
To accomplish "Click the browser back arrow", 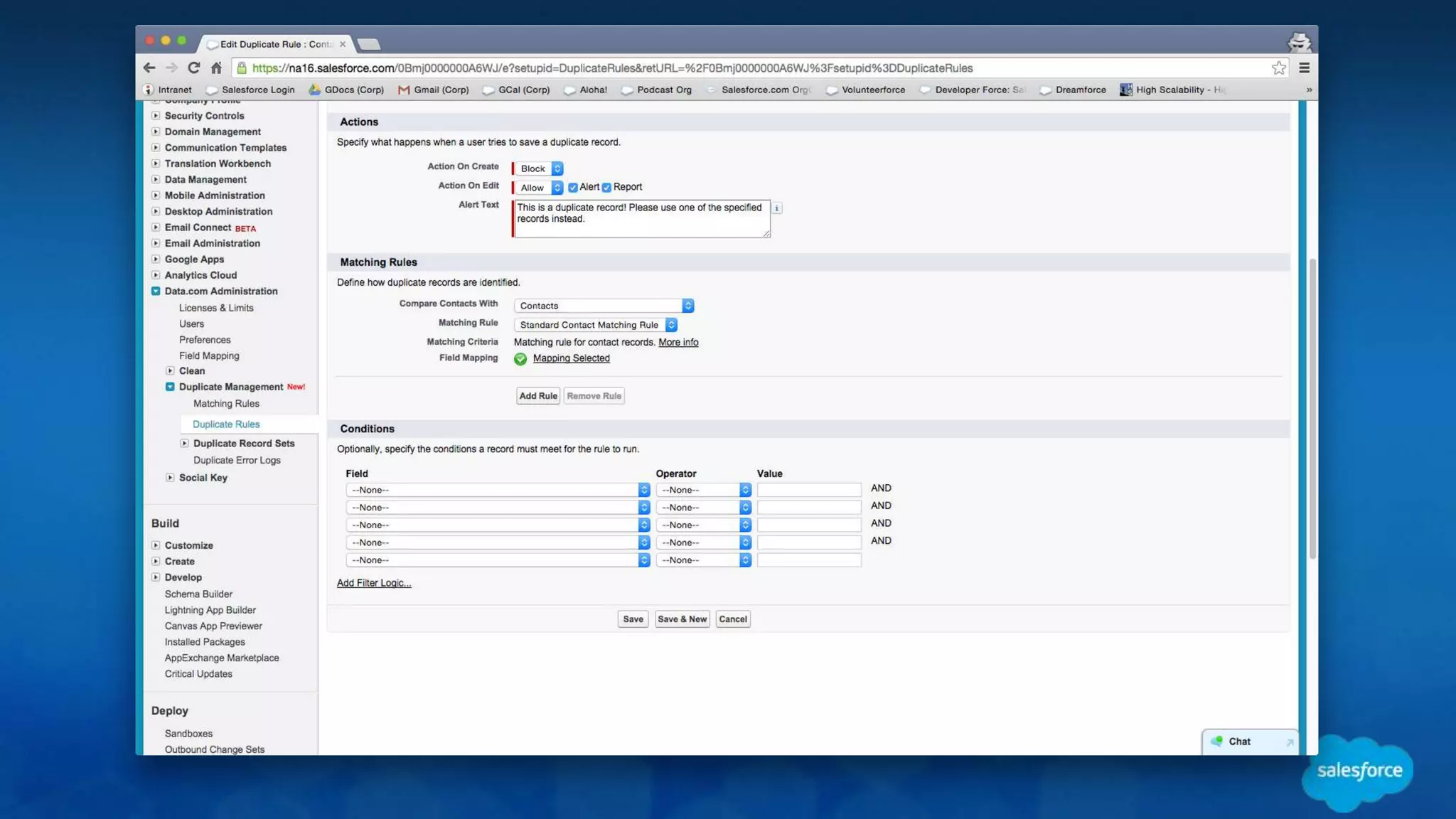I will (149, 68).
